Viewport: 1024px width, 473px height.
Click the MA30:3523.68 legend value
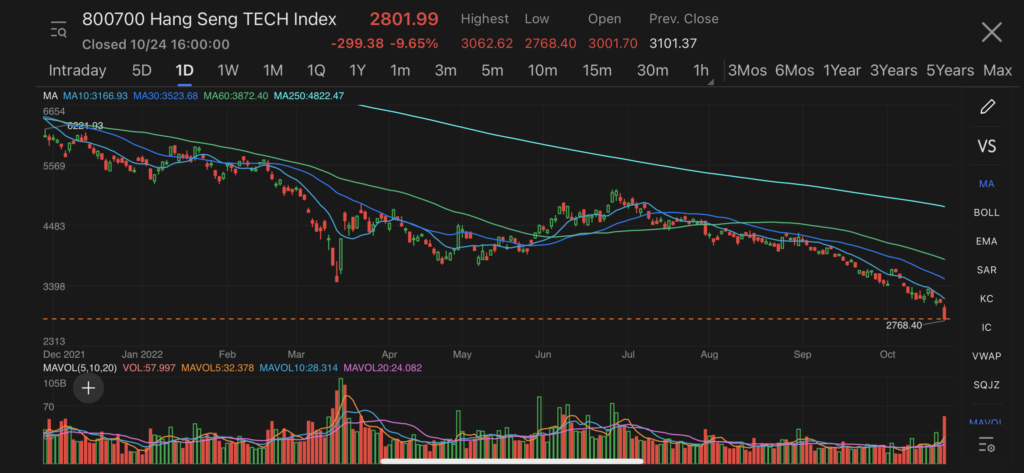coord(166,96)
